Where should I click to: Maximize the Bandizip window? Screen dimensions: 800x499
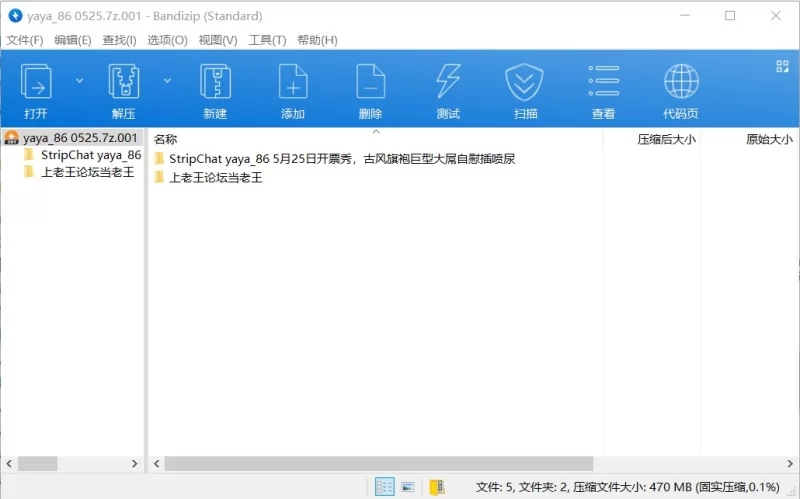(730, 16)
